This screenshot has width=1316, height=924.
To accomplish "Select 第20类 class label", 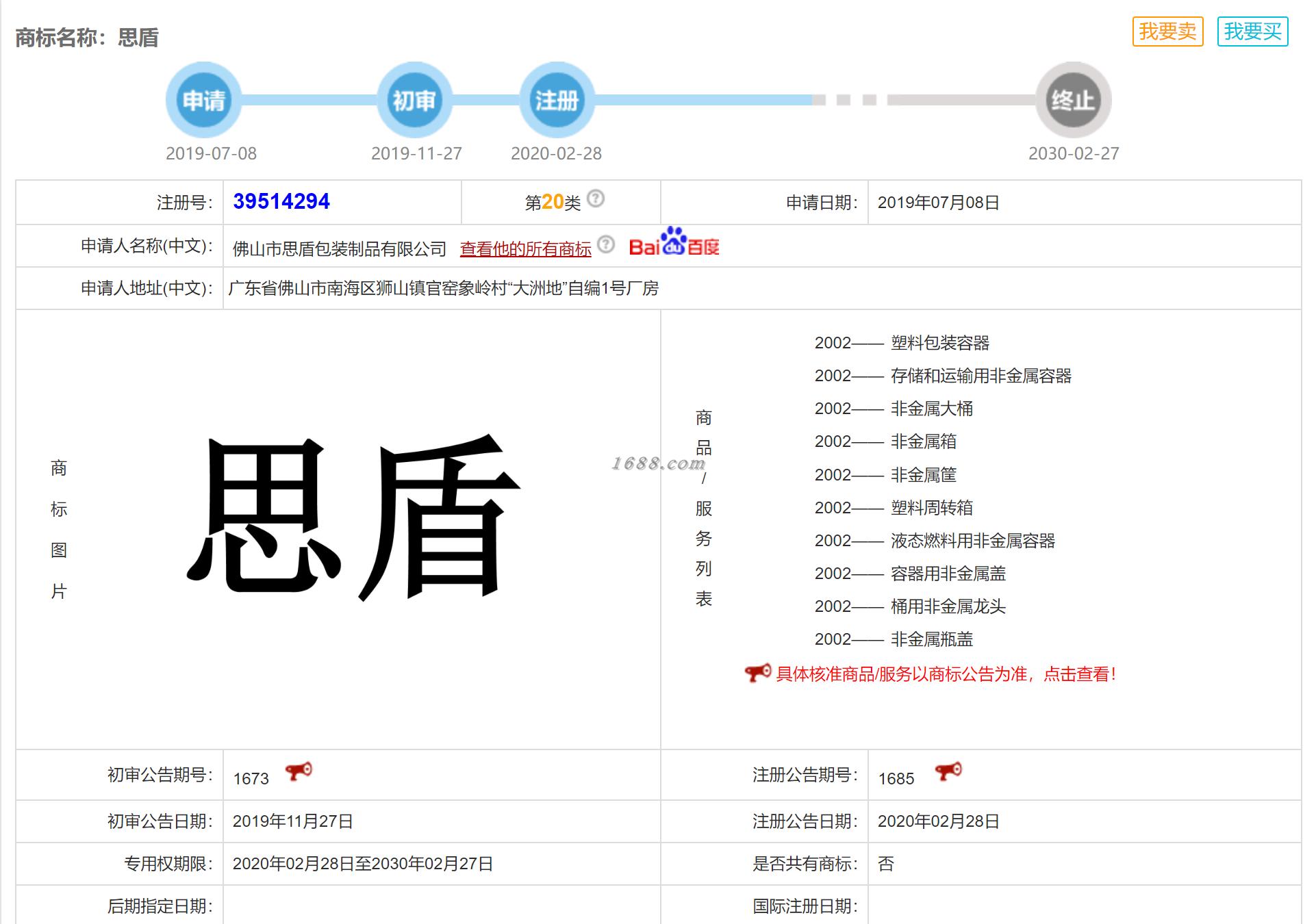I will [553, 202].
